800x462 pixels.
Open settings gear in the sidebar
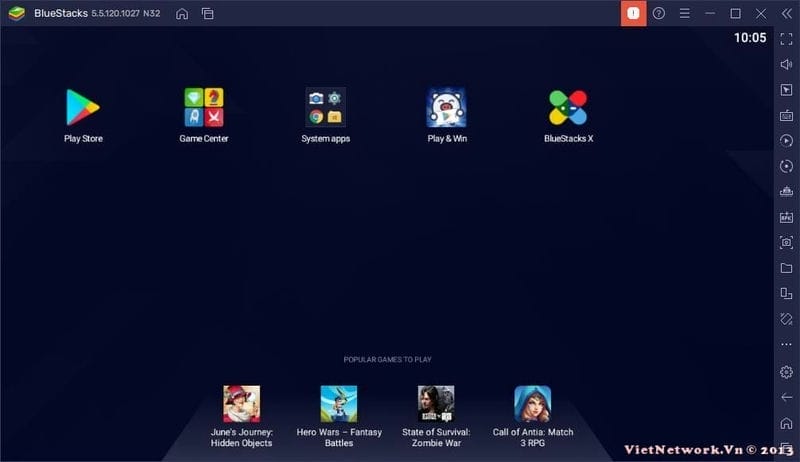786,372
